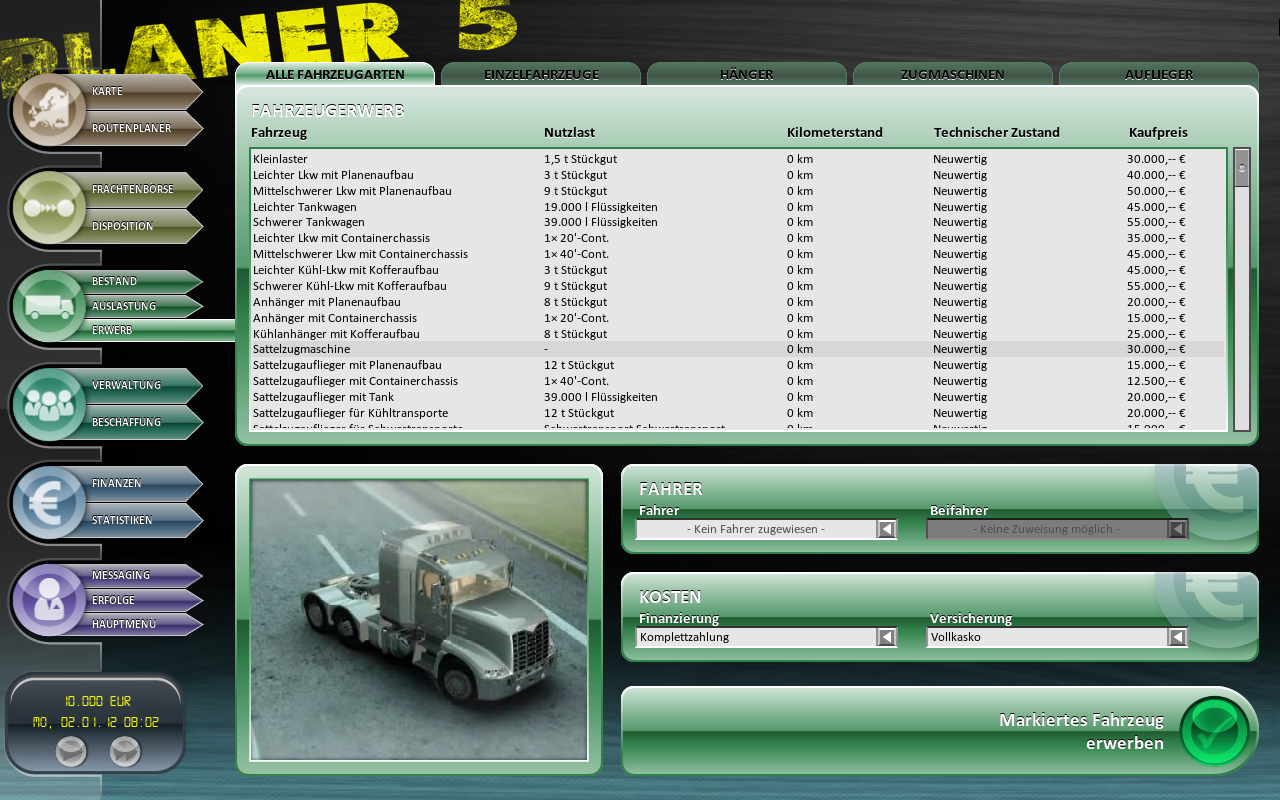
Task: Expand the Versicherung dropdown arrow
Action: tap(1177, 637)
